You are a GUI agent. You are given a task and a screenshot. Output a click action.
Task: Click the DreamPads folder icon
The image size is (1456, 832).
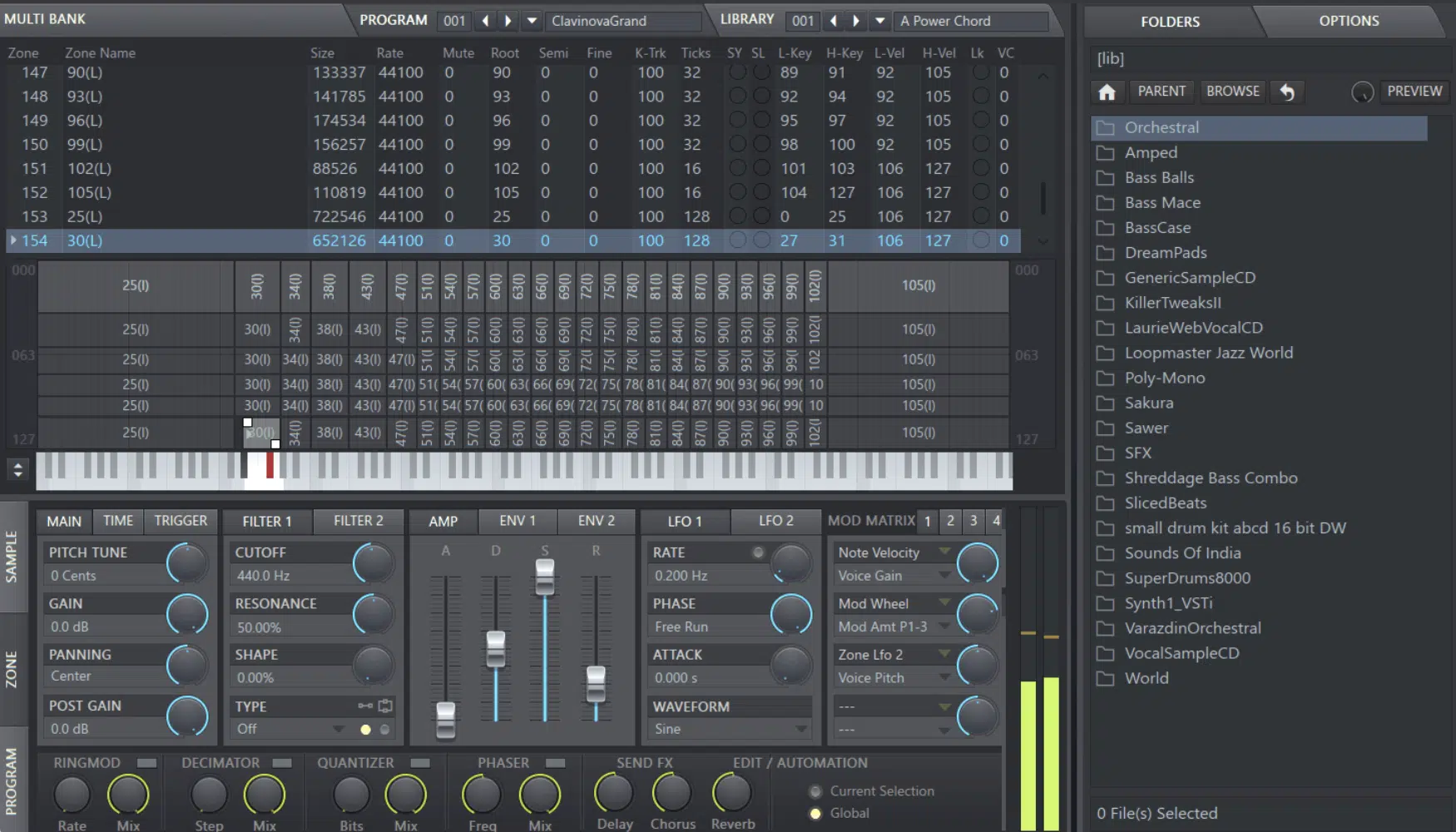tap(1105, 252)
